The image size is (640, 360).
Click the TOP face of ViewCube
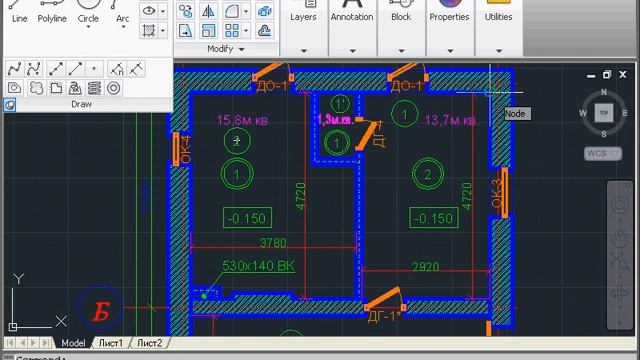pos(604,113)
